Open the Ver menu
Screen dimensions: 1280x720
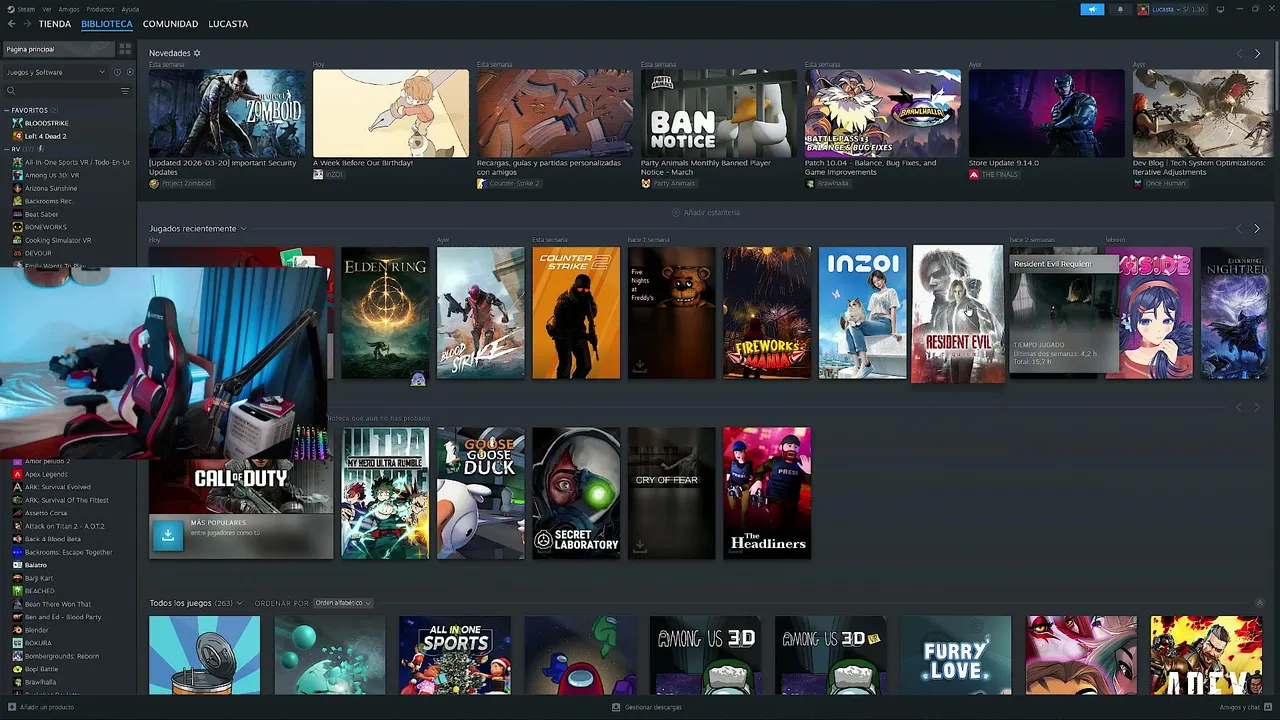coord(47,9)
